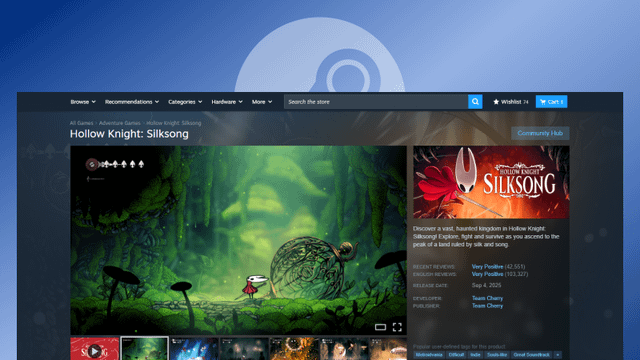Click the Search the store field
This screenshot has width=640, height=360.
click(x=376, y=102)
